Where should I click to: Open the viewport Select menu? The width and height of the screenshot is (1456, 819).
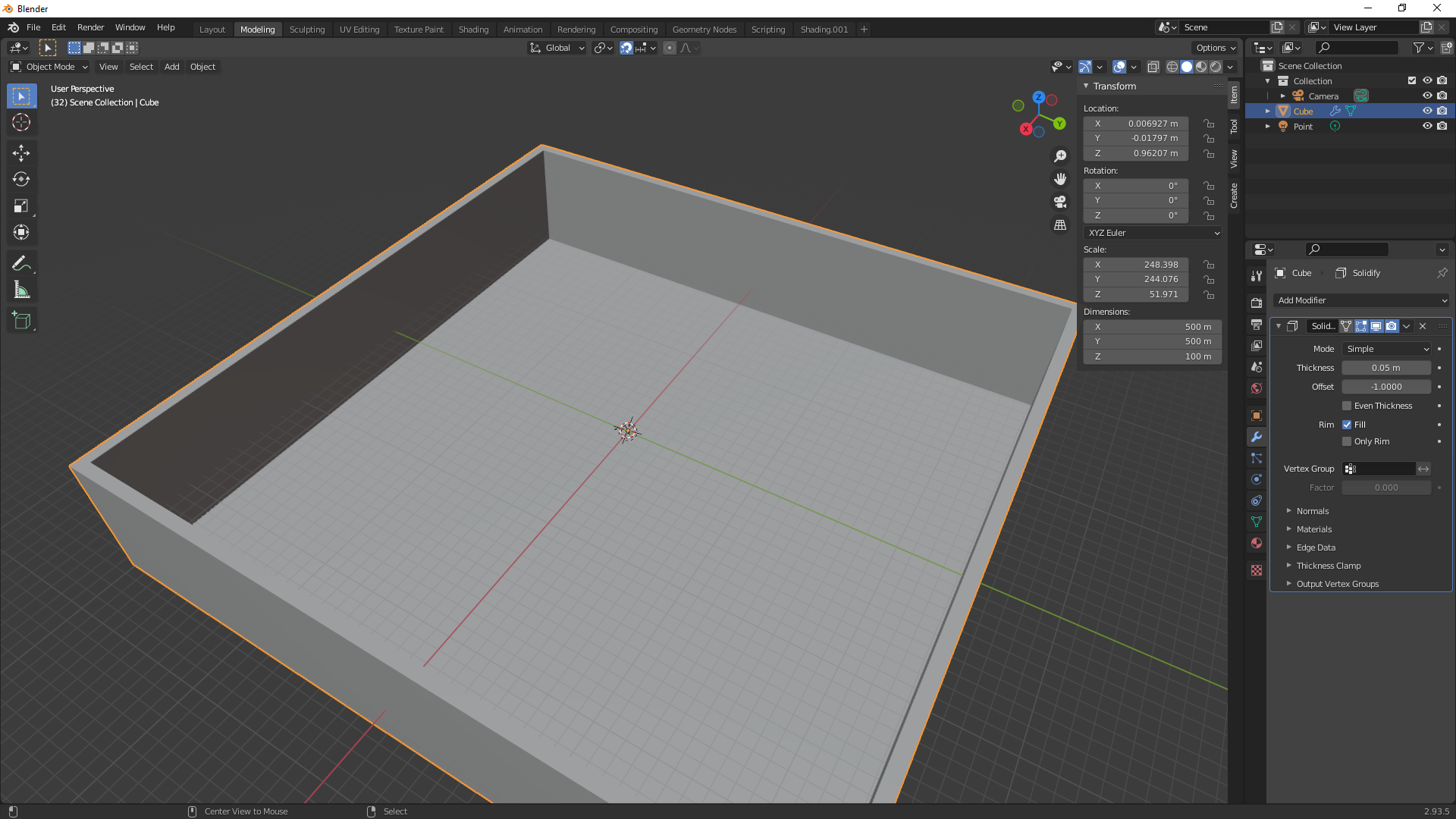pyautogui.click(x=141, y=67)
